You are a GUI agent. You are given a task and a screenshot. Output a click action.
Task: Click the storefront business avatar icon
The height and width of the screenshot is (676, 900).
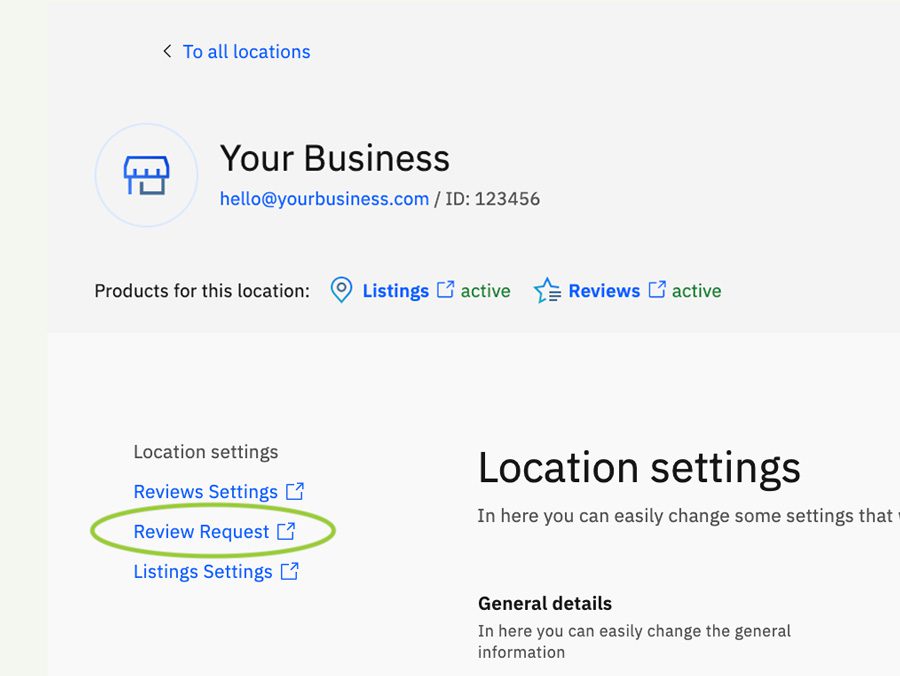(146, 175)
